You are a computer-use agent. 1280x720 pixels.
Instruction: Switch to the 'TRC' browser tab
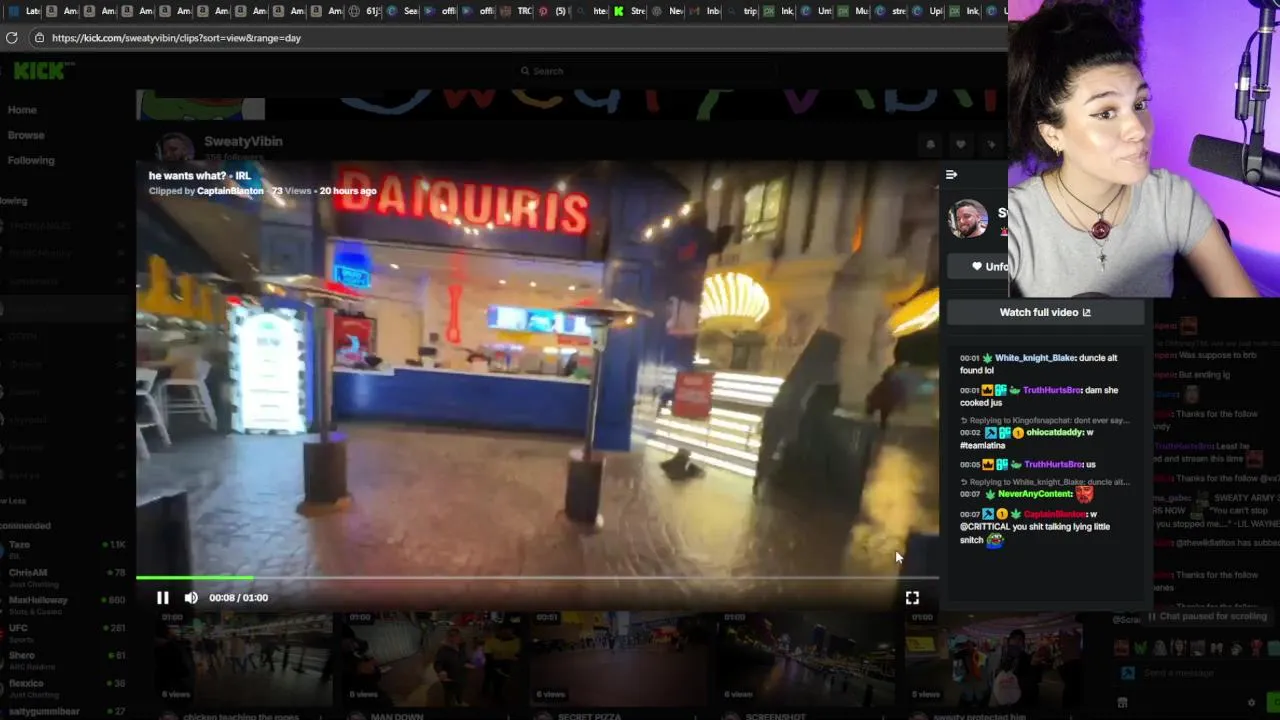point(515,11)
